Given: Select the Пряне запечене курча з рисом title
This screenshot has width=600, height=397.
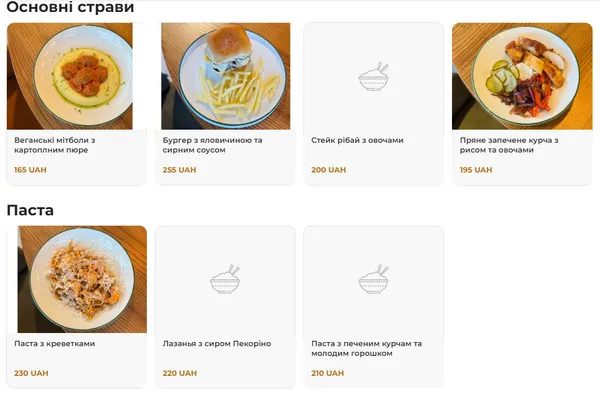Looking at the screenshot, I should pos(509,145).
